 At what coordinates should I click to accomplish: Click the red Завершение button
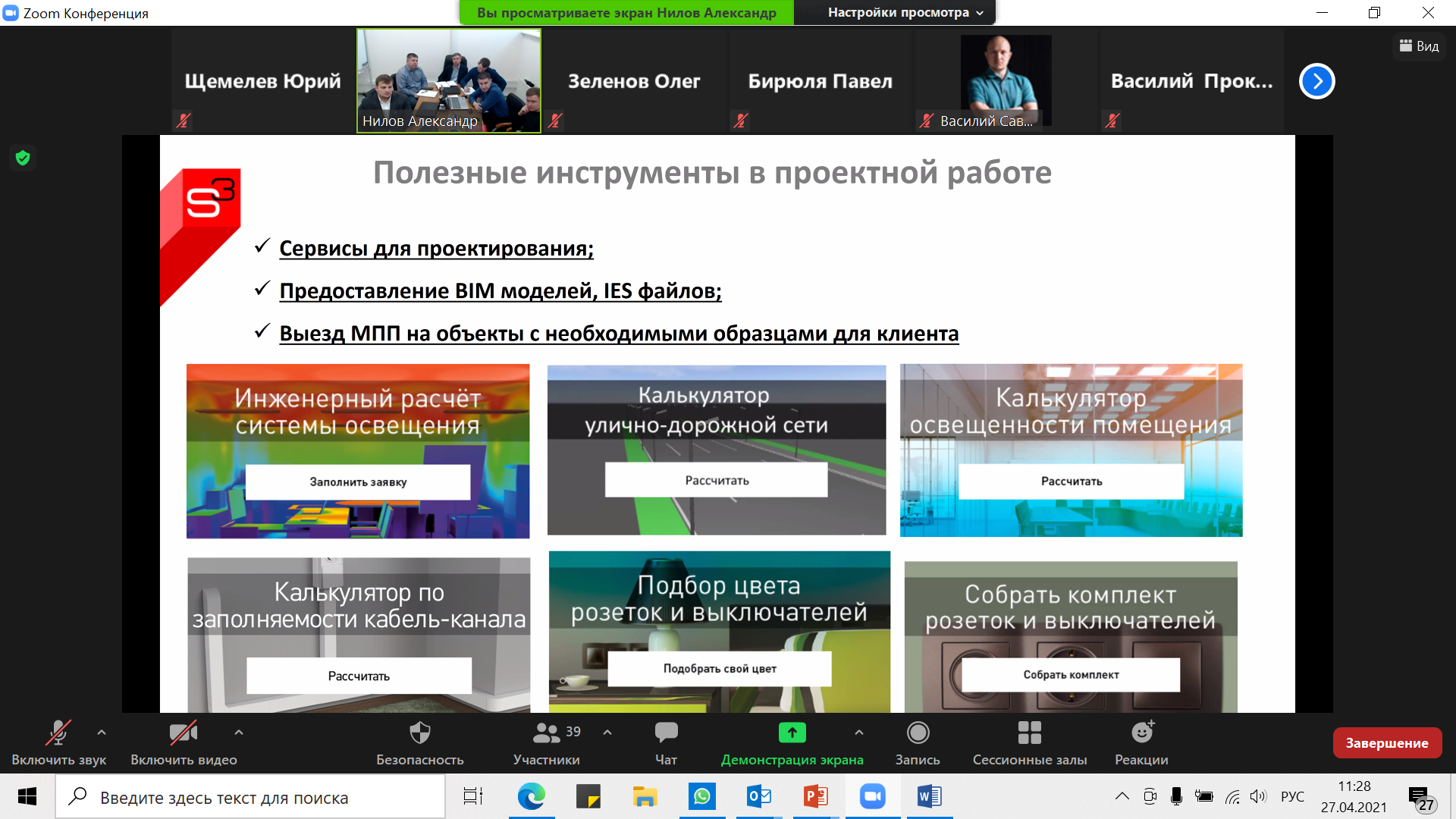[x=1386, y=743]
